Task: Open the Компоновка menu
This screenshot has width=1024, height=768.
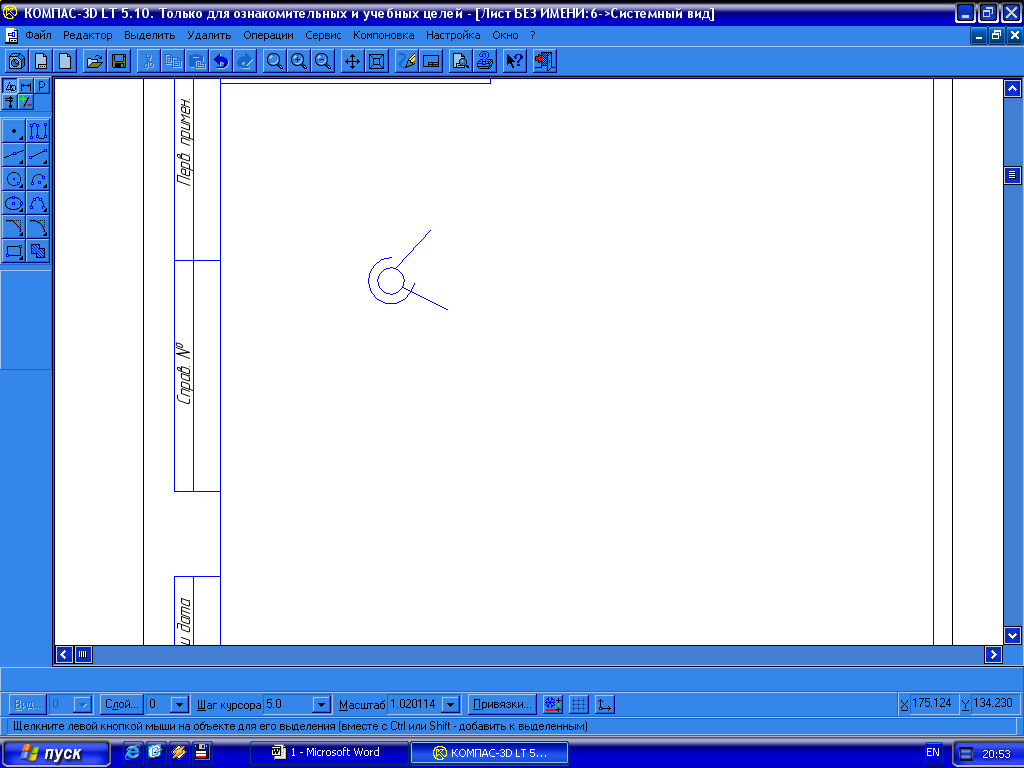Action: [383, 35]
